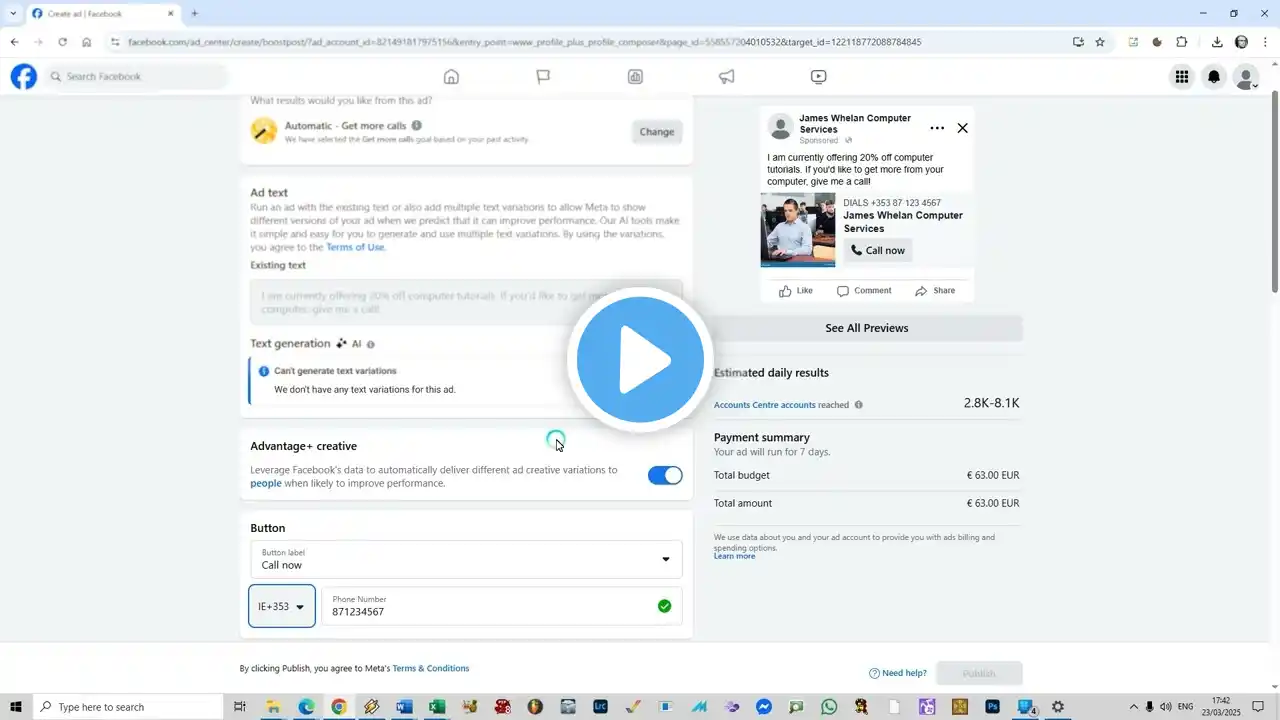The image size is (1280, 720).
Task: Click the Total budget € 63.00 EUR value
Action: pos(993,476)
